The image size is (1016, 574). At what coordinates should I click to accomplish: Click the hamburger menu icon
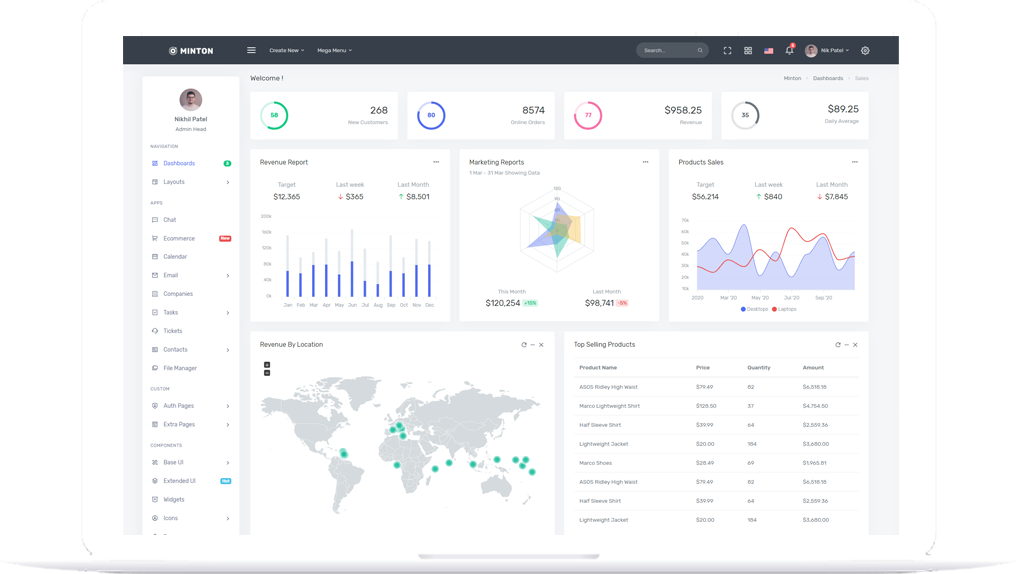251,50
